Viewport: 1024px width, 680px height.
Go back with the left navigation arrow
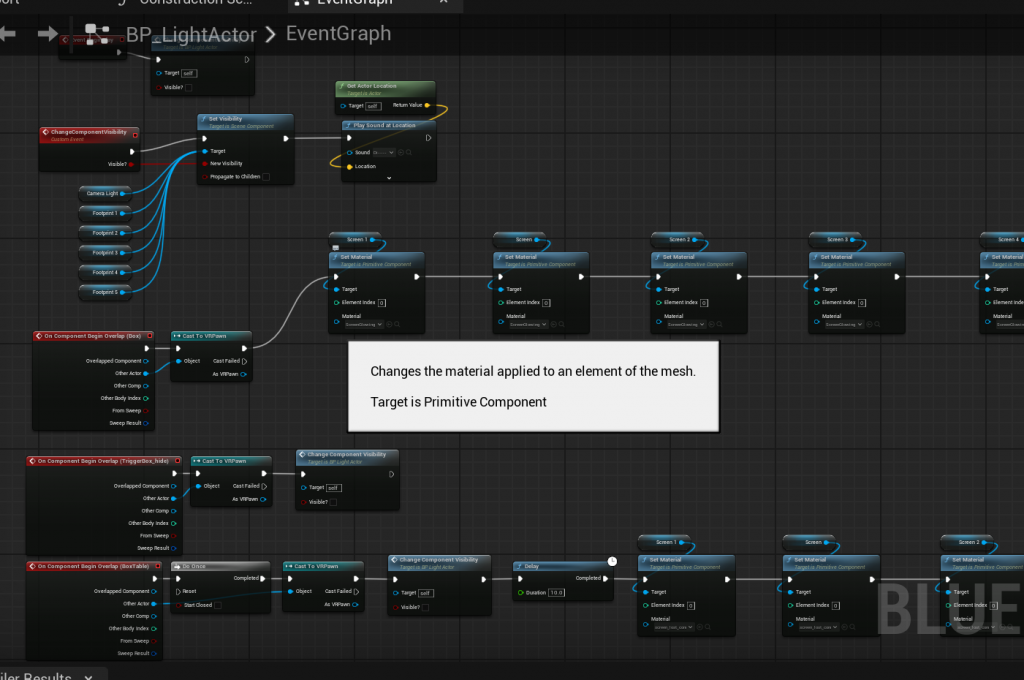(7, 33)
